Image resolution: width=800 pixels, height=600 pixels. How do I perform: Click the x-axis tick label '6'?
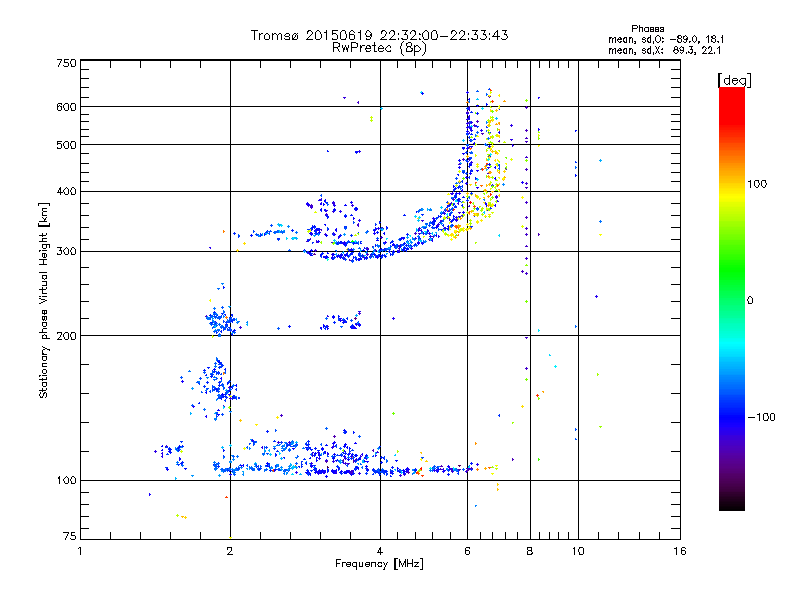click(x=467, y=551)
